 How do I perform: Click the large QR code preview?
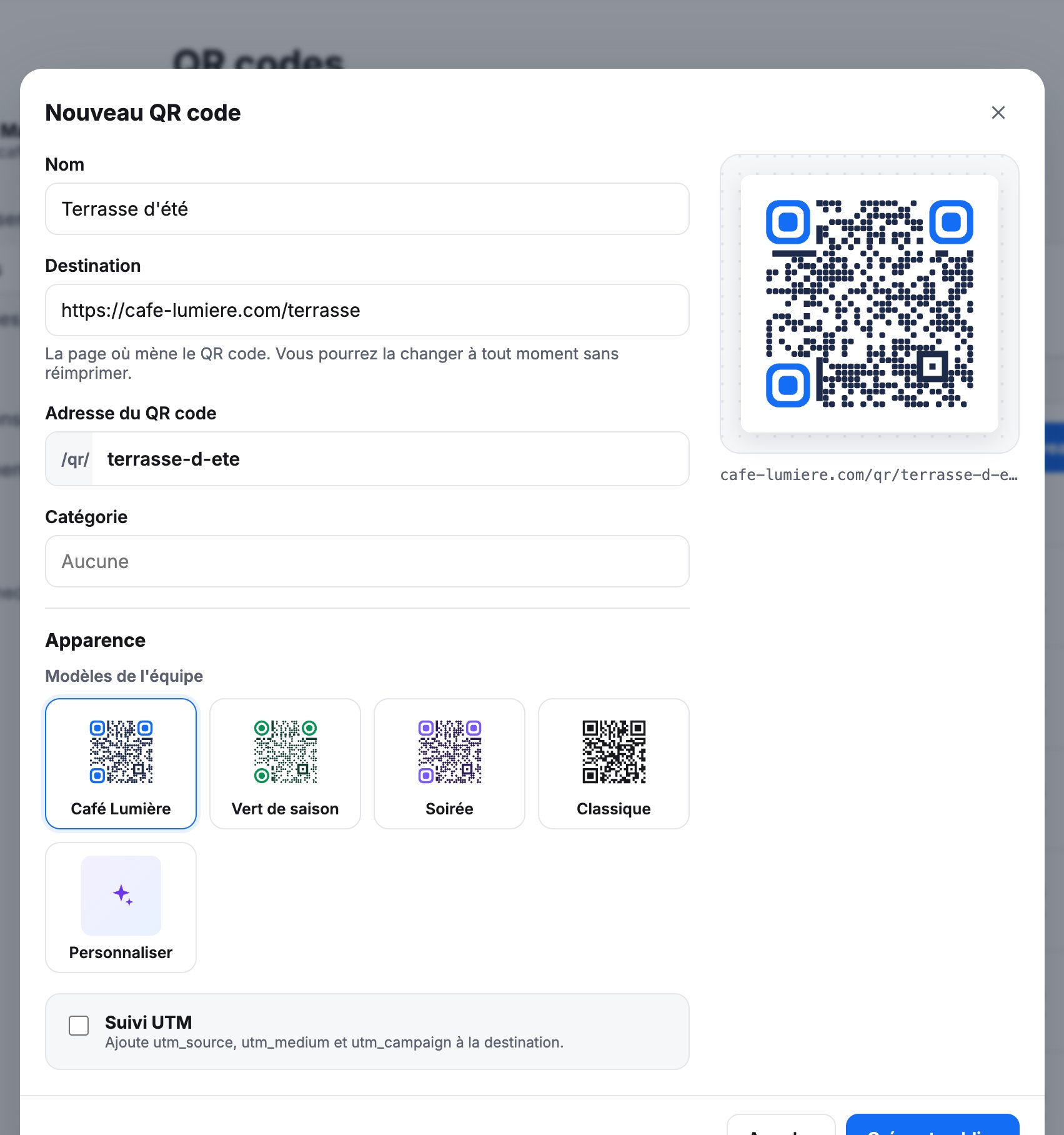[x=869, y=304]
